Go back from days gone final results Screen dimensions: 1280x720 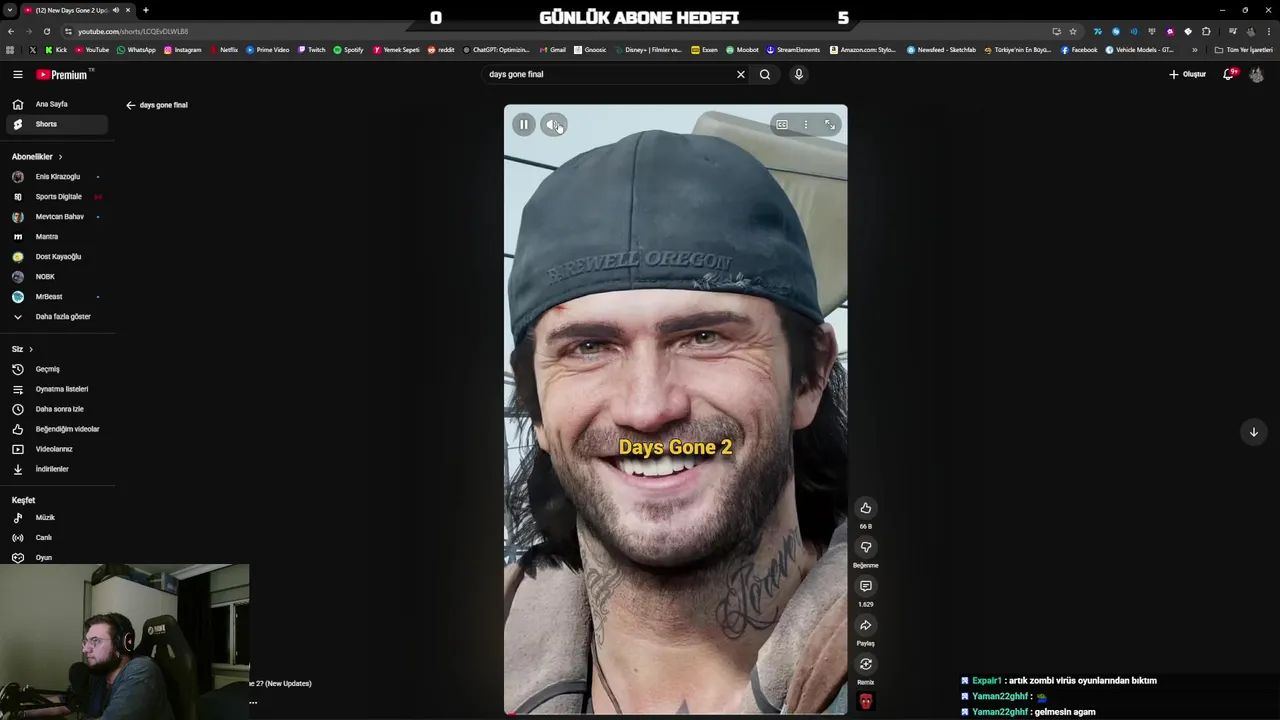[x=131, y=105]
